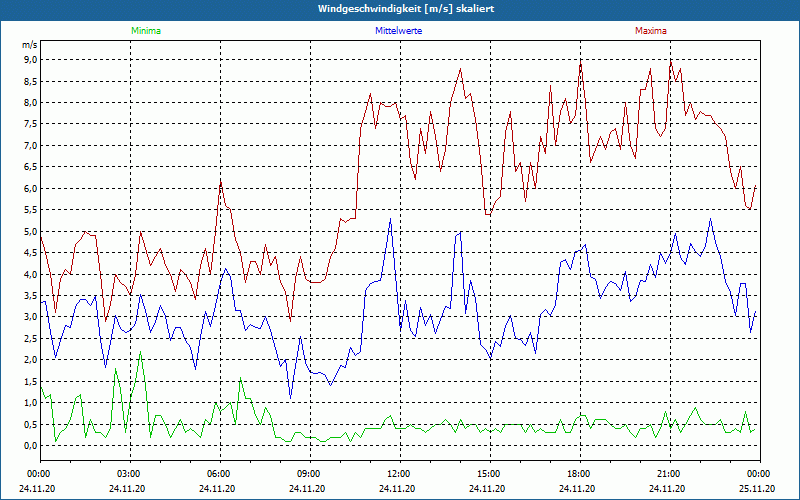
Task: Click the 9,0 y-axis value
Action: (30, 60)
